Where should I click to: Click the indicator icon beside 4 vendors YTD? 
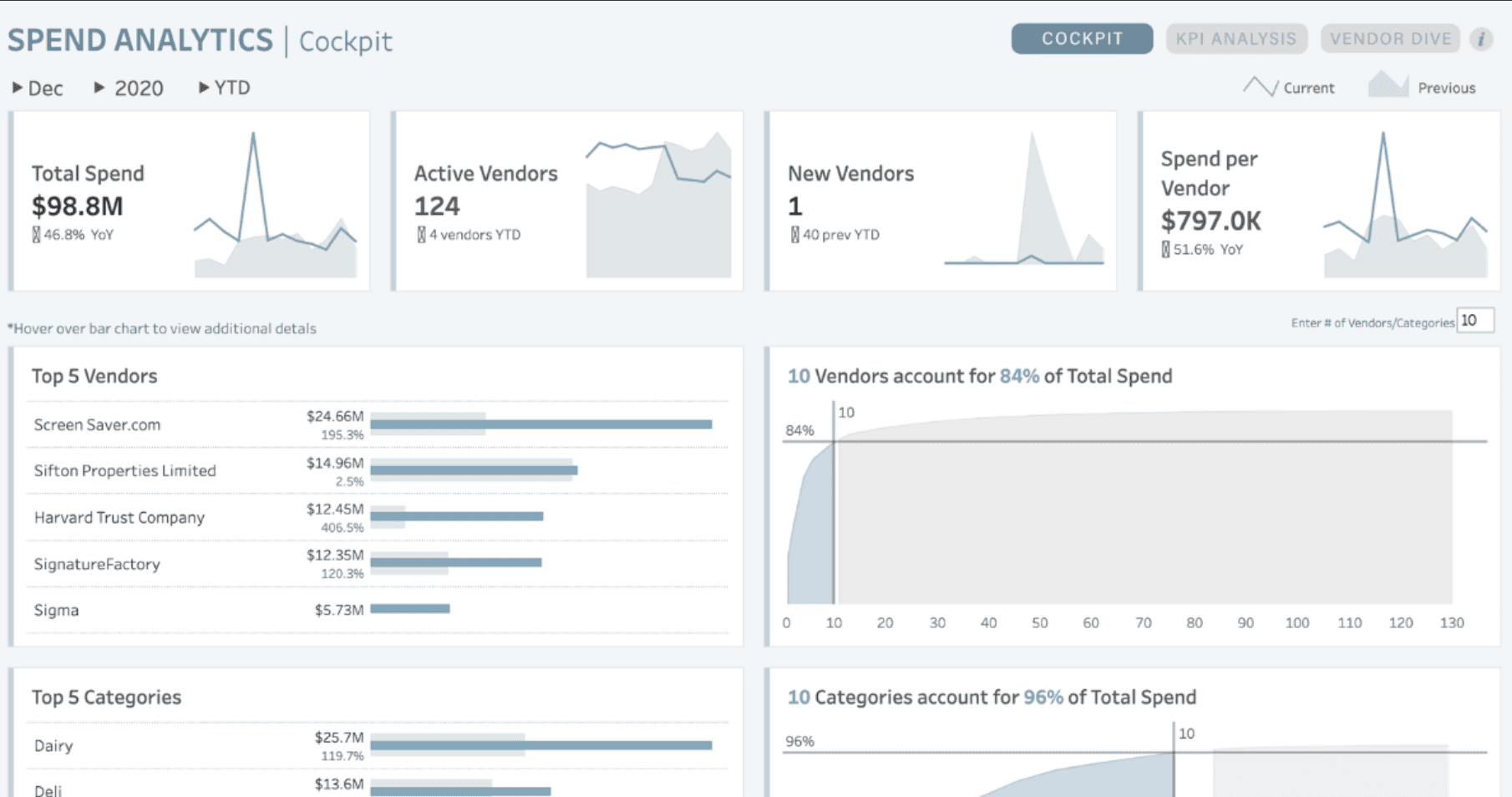pos(420,235)
